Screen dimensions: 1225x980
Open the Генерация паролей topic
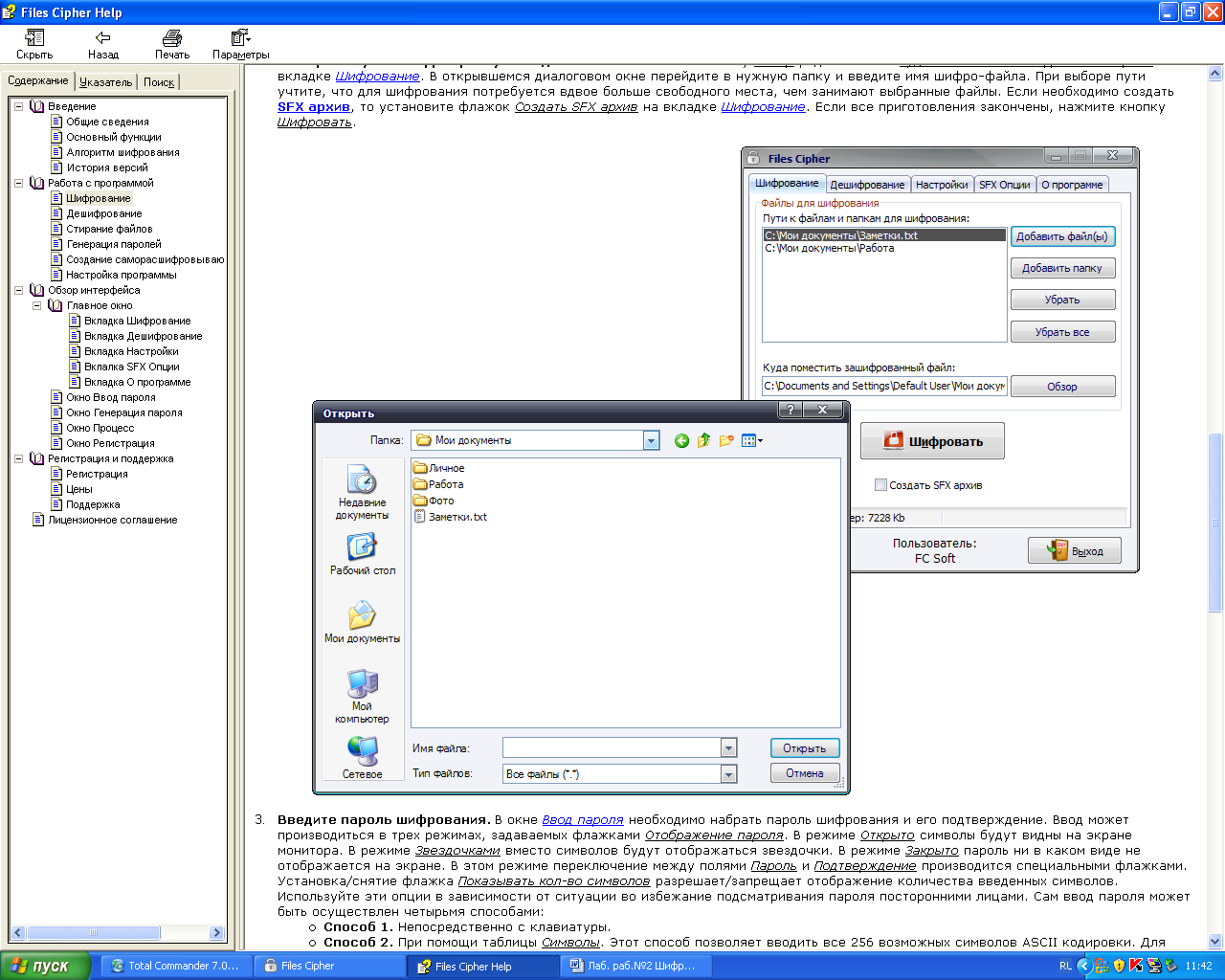click(x=114, y=244)
